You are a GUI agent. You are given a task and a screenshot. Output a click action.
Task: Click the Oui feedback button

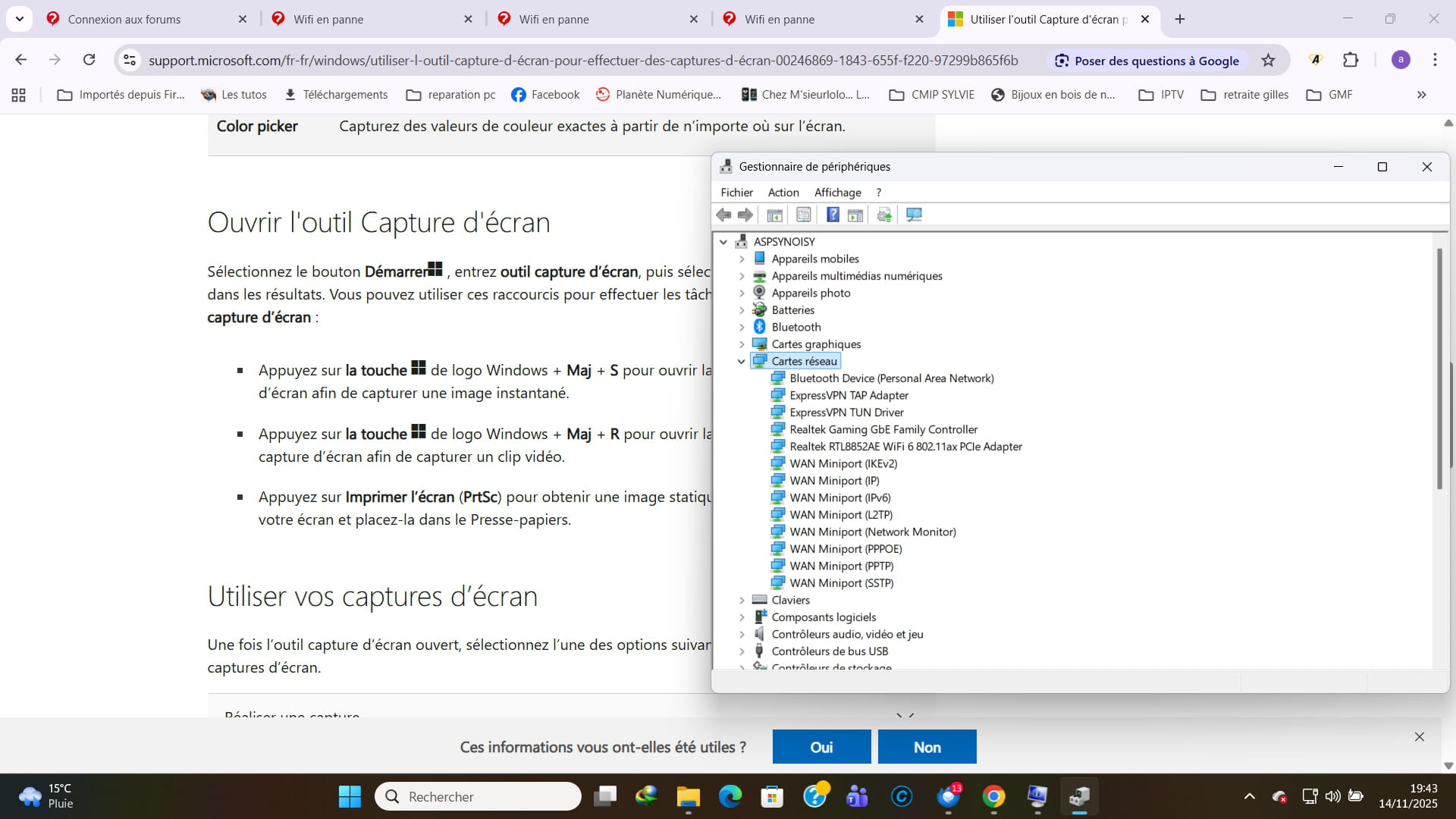click(x=821, y=747)
